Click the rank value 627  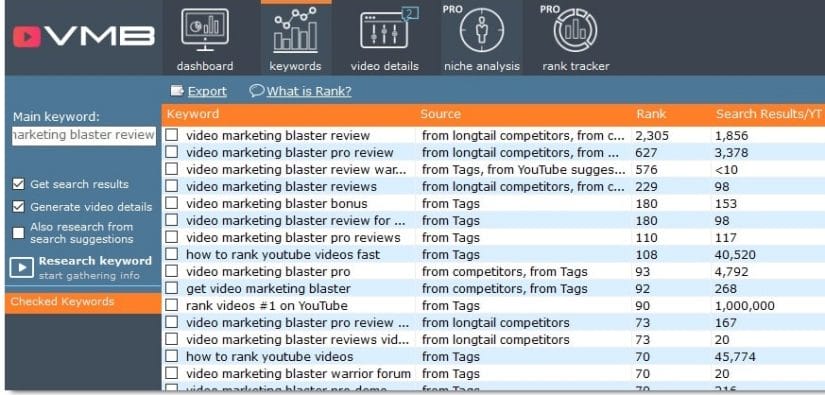[x=646, y=153]
